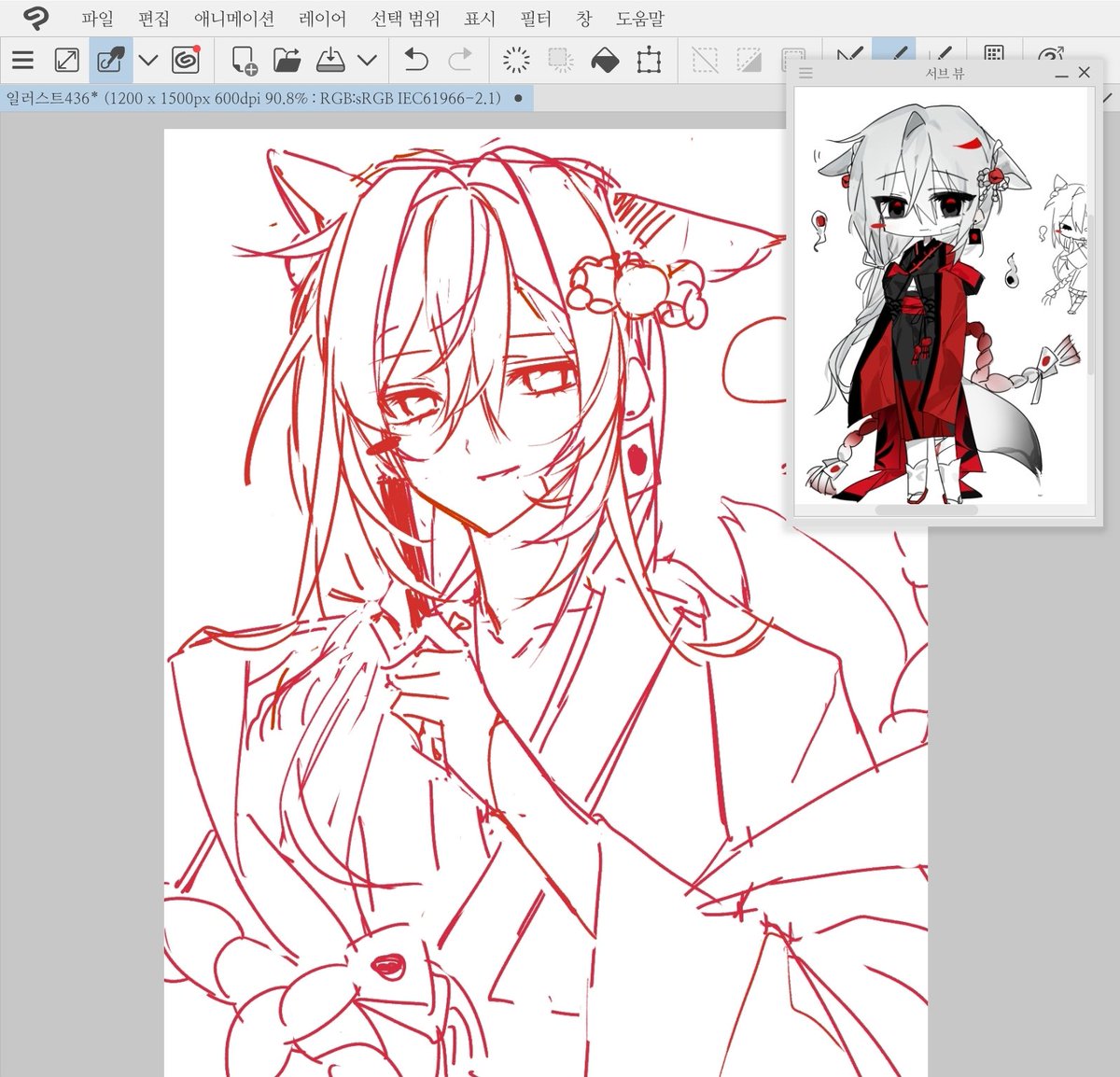Open the grid settings icon in toolbar
This screenshot has width=1120, height=1077.
pos(994,52)
